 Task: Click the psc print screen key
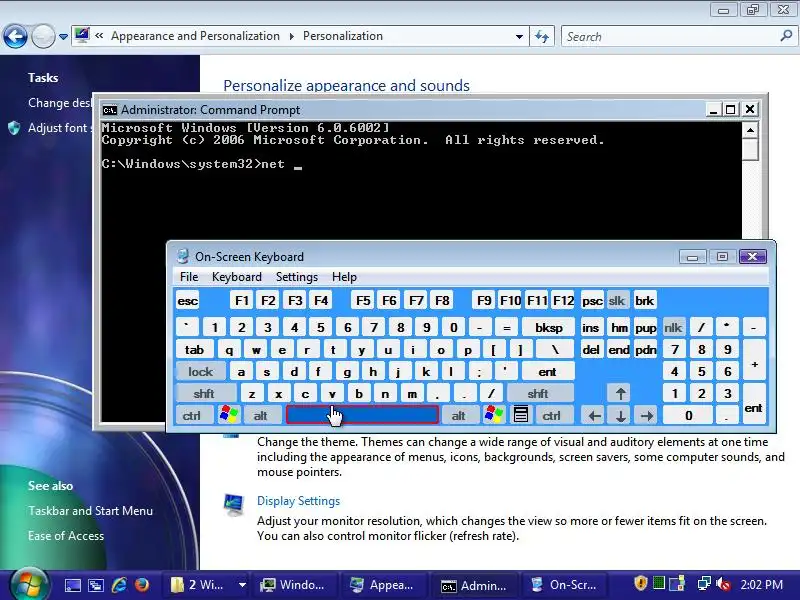591,301
